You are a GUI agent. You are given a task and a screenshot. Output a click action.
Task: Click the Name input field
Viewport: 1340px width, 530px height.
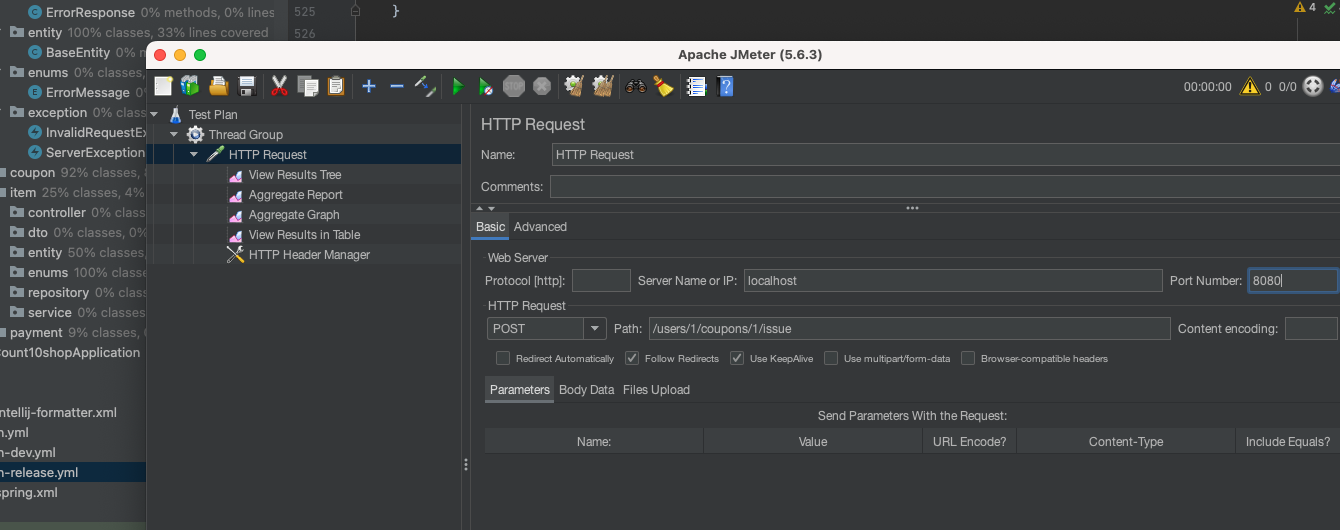(945, 155)
